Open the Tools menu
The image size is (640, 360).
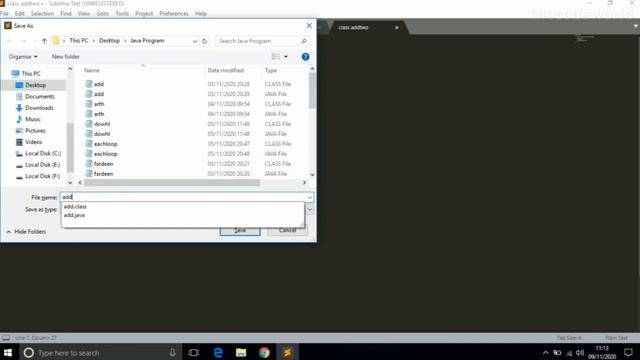[122, 13]
